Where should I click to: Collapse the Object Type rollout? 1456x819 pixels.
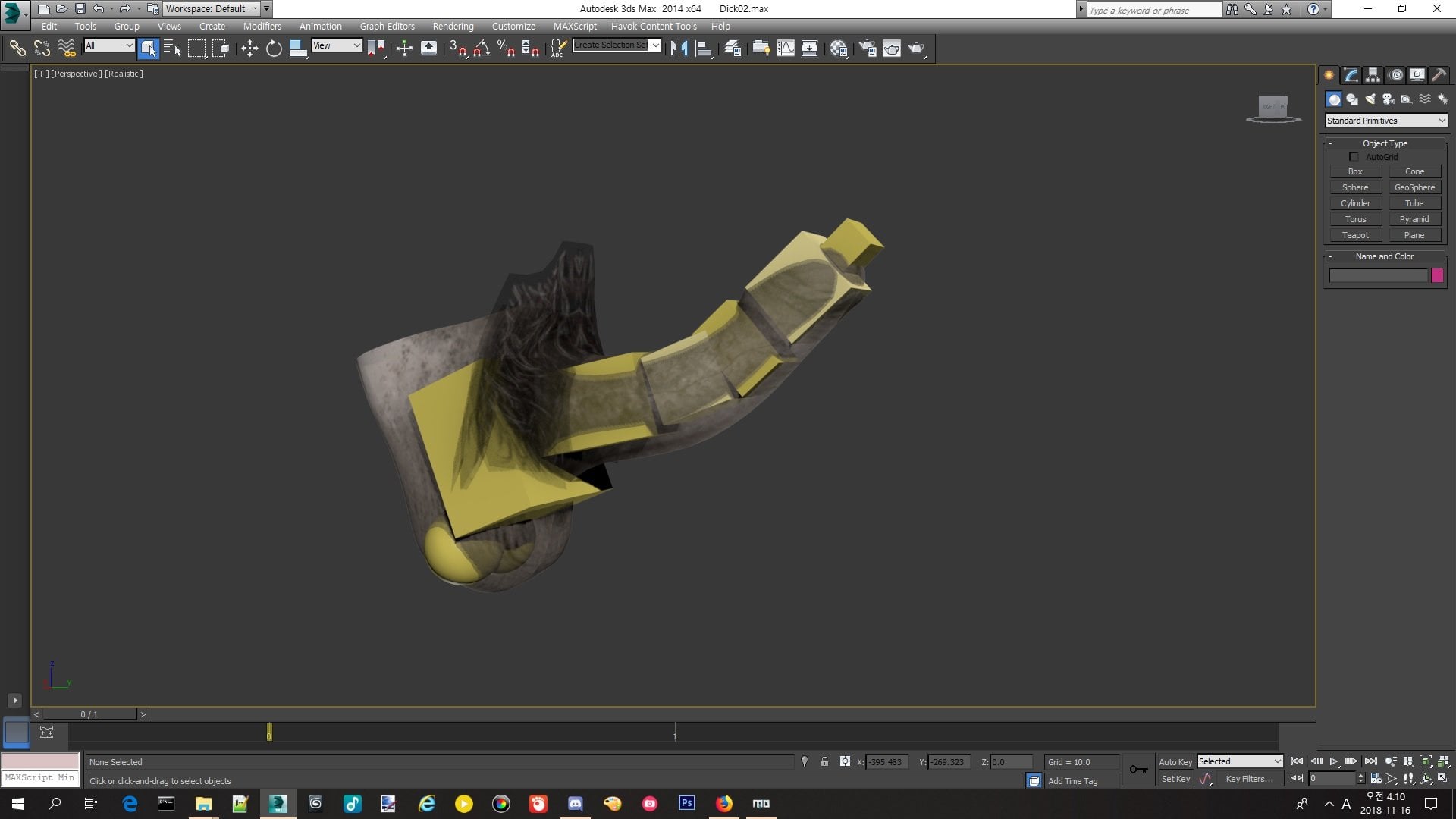point(1385,143)
